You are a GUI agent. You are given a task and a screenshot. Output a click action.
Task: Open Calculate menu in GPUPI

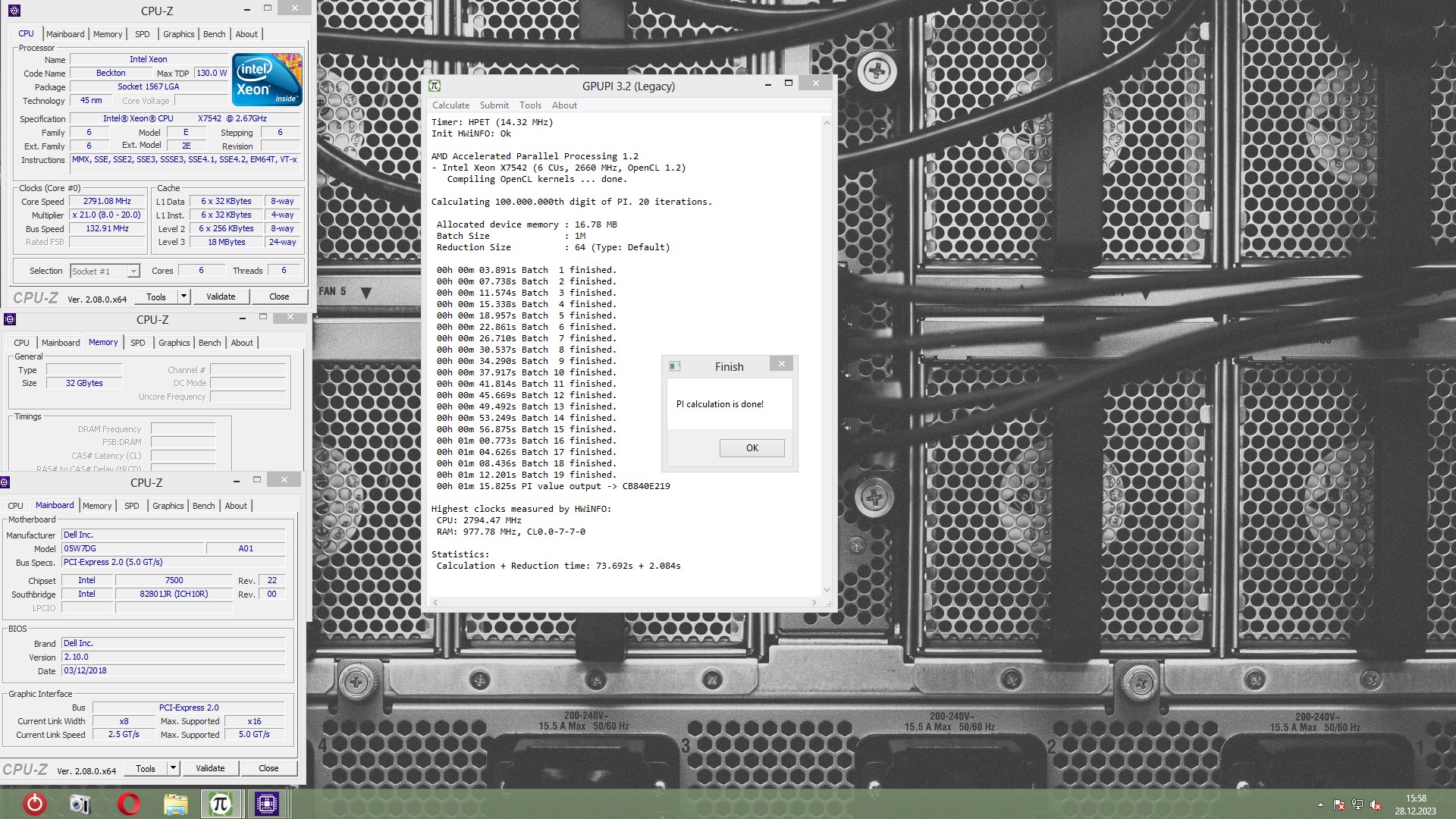pos(450,105)
